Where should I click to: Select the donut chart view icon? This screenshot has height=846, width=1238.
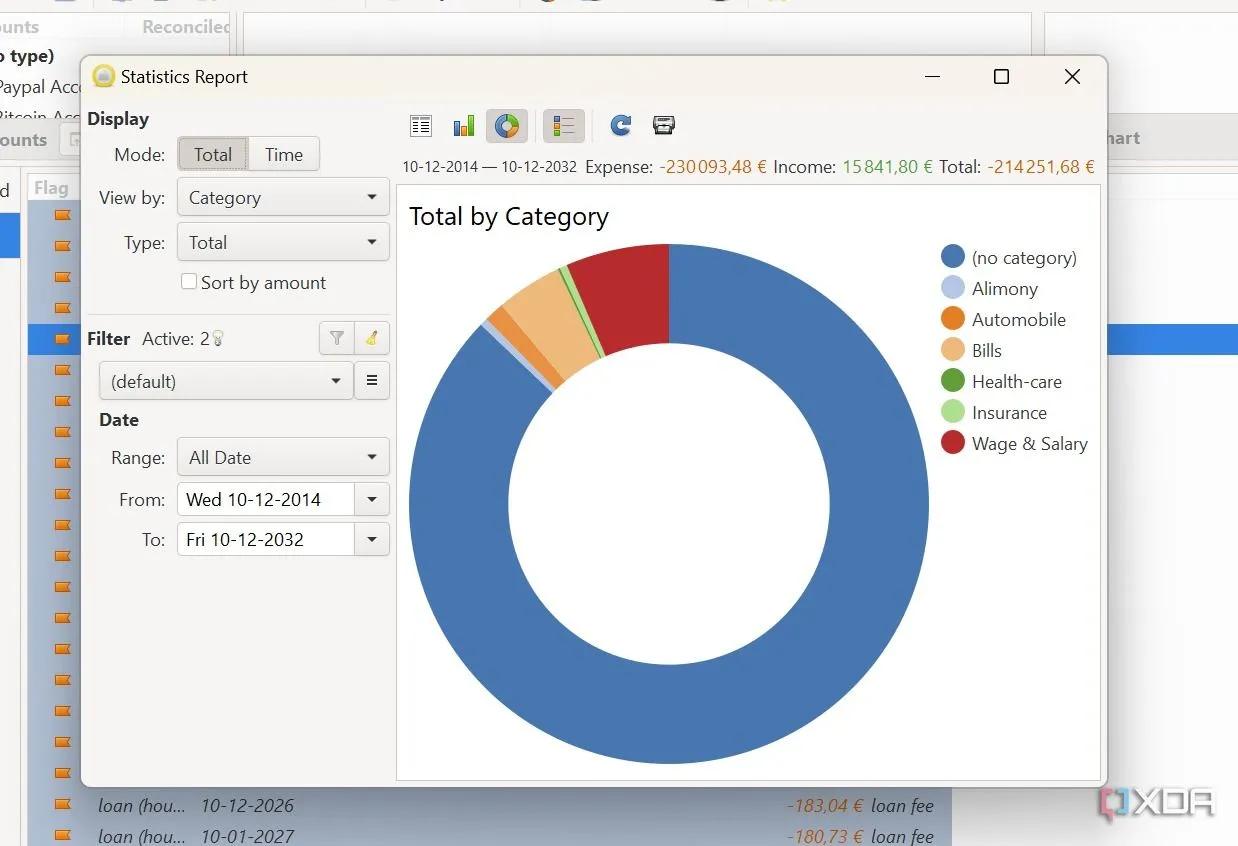click(507, 126)
